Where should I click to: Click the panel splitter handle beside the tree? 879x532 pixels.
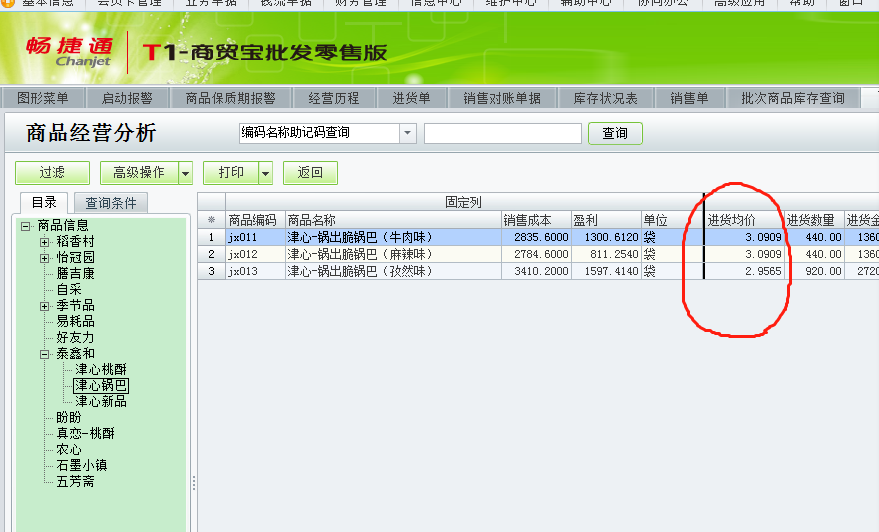[193, 483]
